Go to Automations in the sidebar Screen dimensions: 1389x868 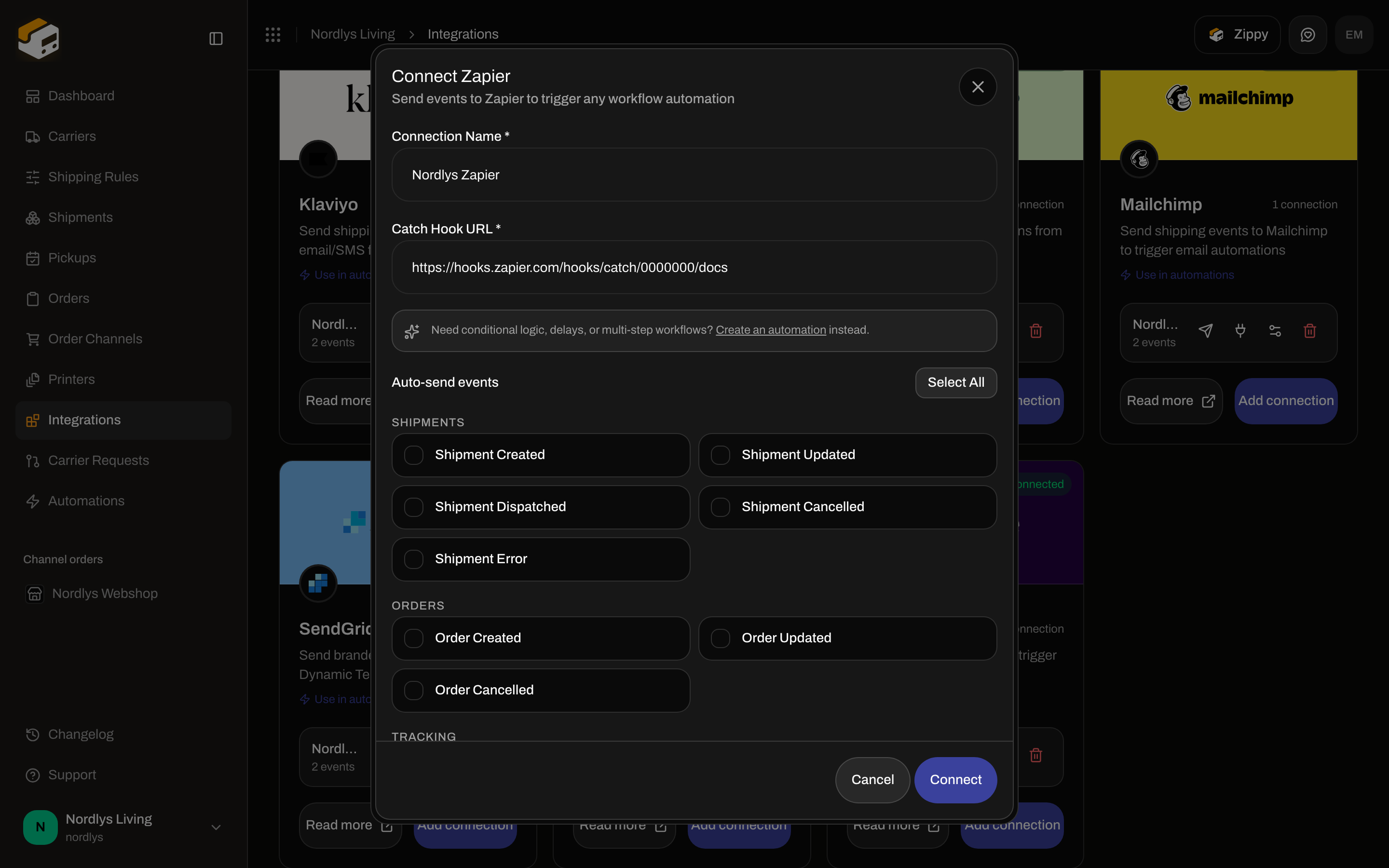coord(123,501)
